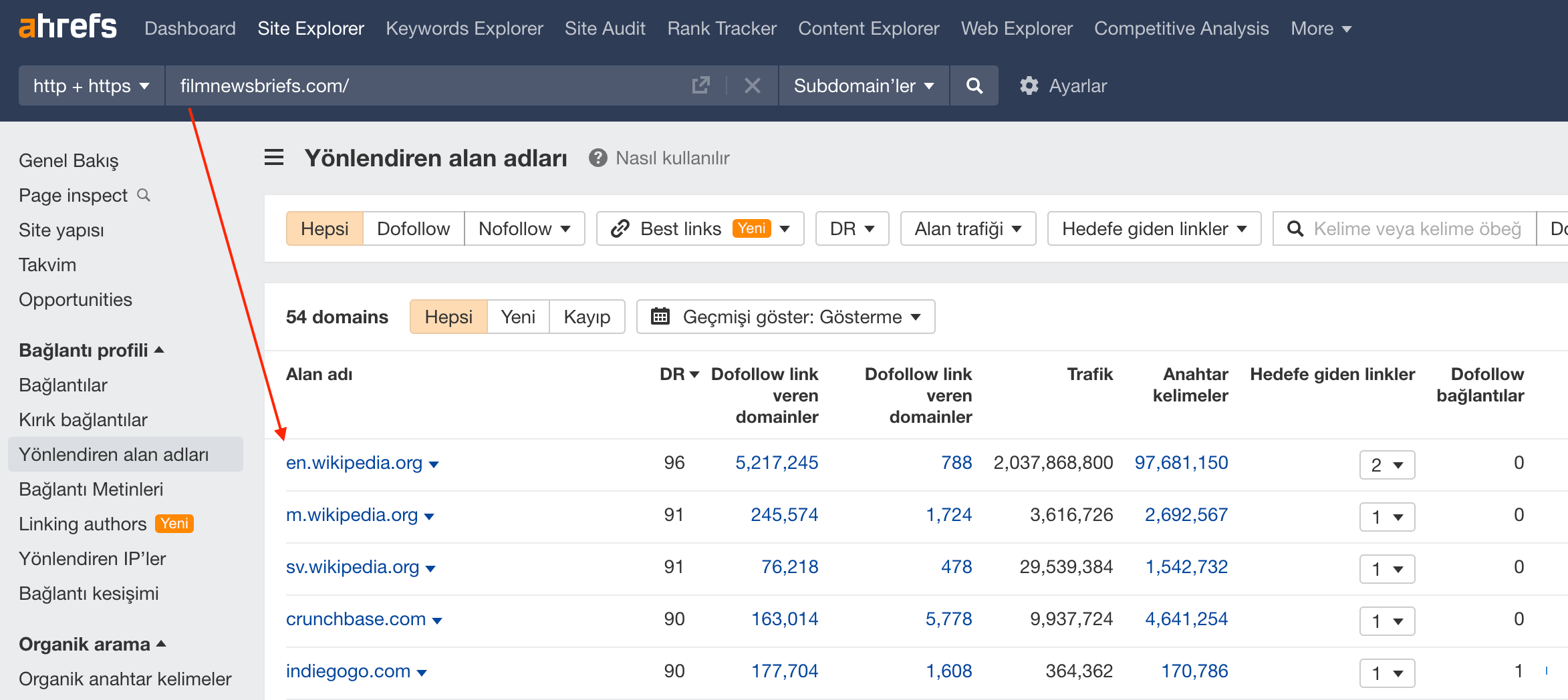This screenshot has width=1568, height=700.
Task: Open Geçmişi göster: Gösterme dropdown
Action: click(786, 317)
